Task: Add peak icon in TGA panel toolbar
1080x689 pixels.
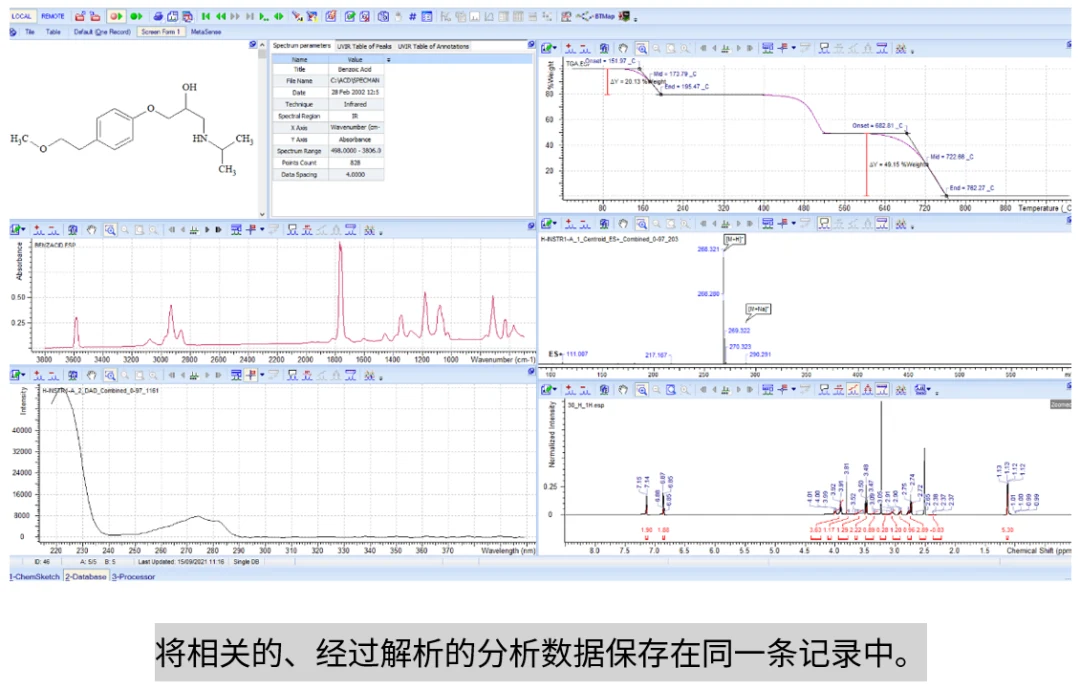Action: click(570, 48)
